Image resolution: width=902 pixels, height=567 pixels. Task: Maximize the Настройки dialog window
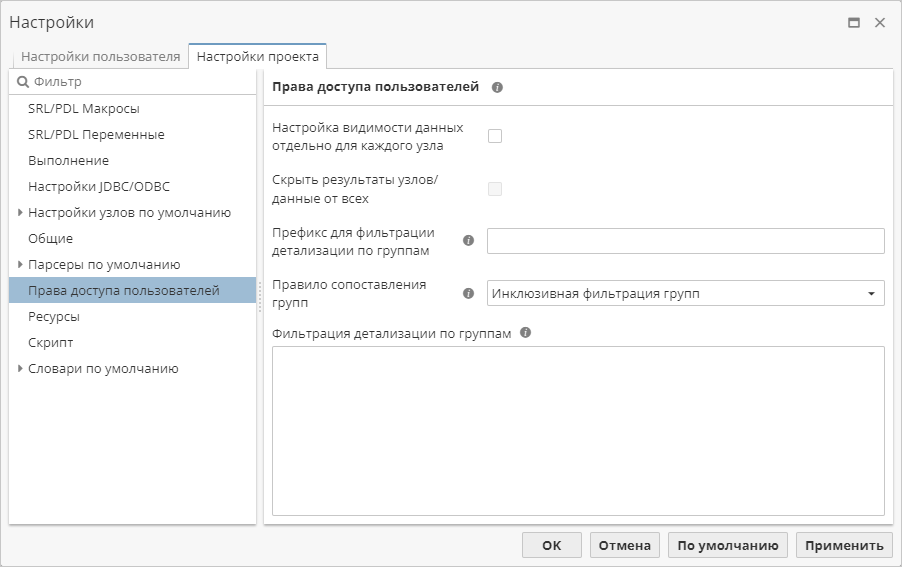pyautogui.click(x=854, y=22)
